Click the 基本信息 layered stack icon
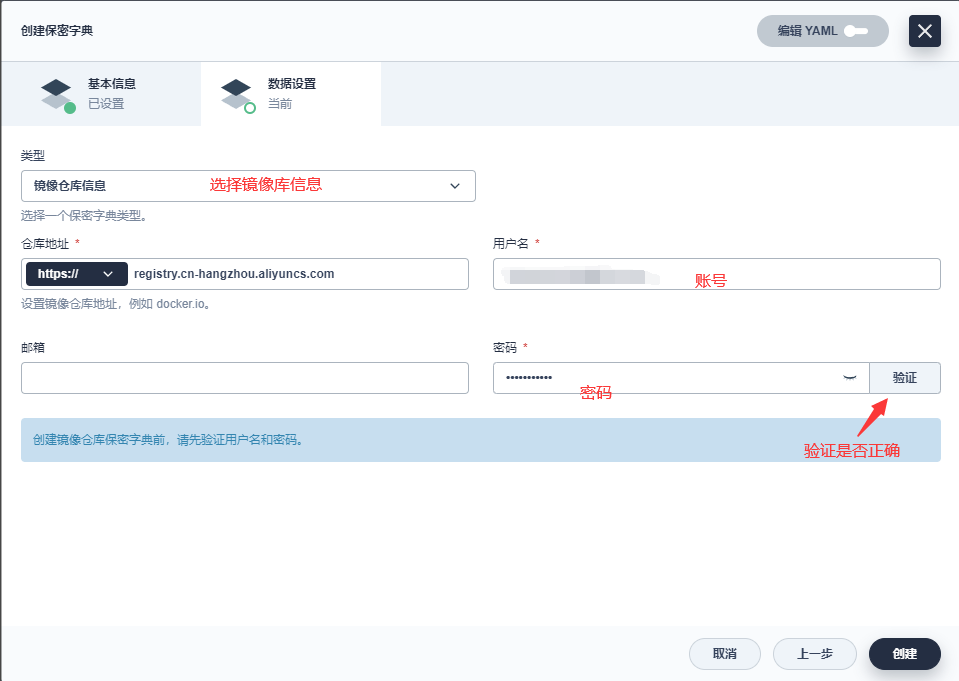This screenshot has width=959, height=681. pos(56,92)
